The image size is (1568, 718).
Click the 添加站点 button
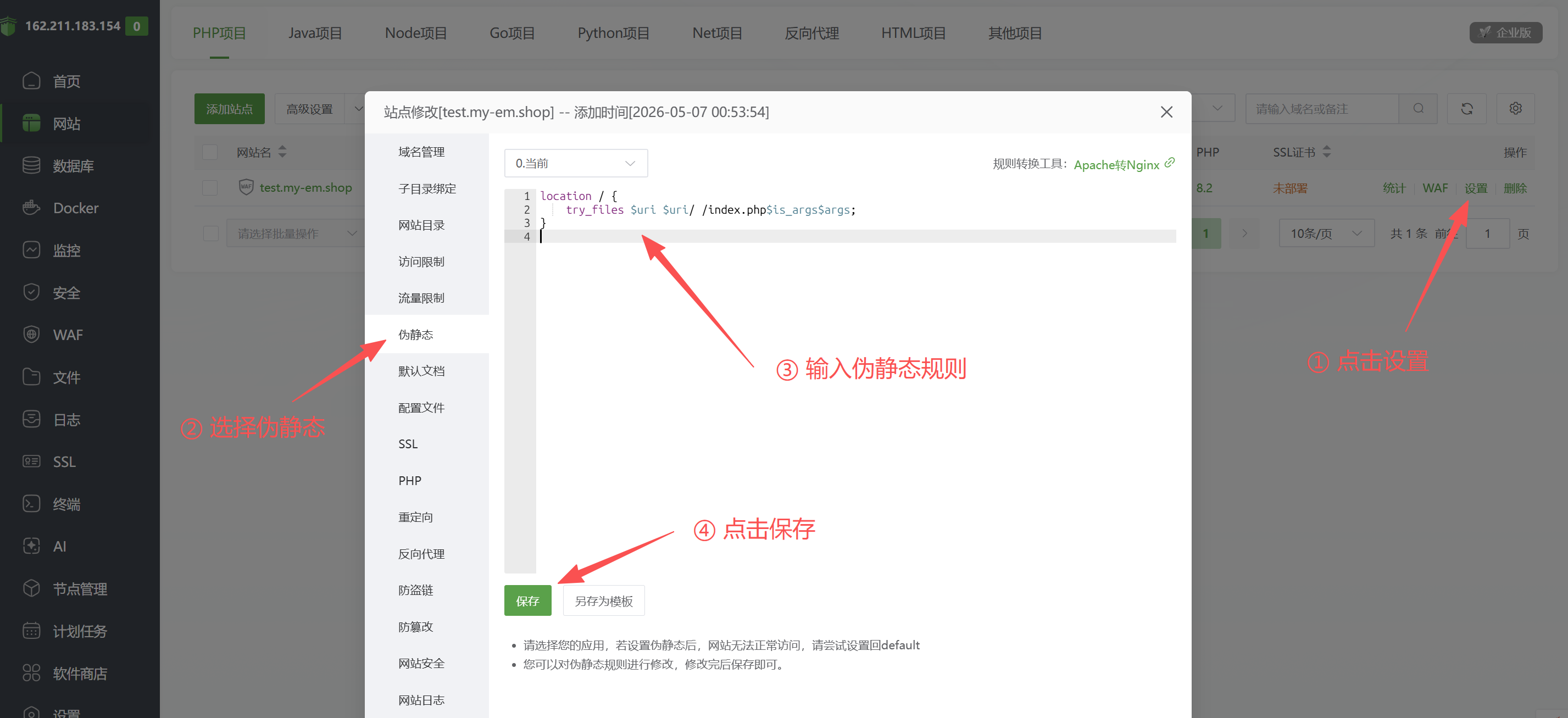230,109
